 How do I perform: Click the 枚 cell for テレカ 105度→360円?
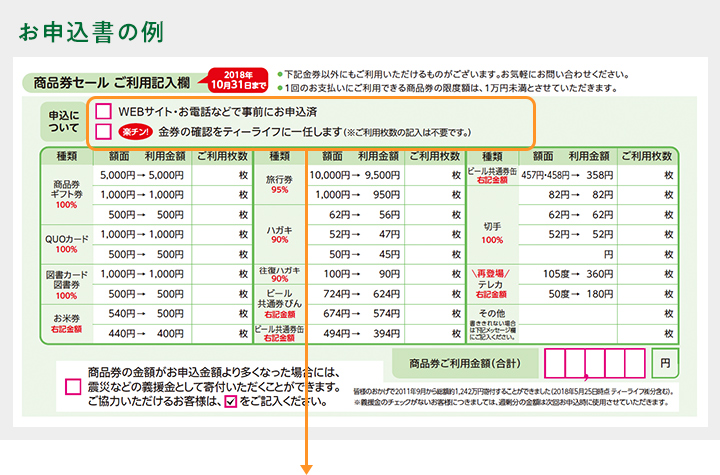[647, 274]
